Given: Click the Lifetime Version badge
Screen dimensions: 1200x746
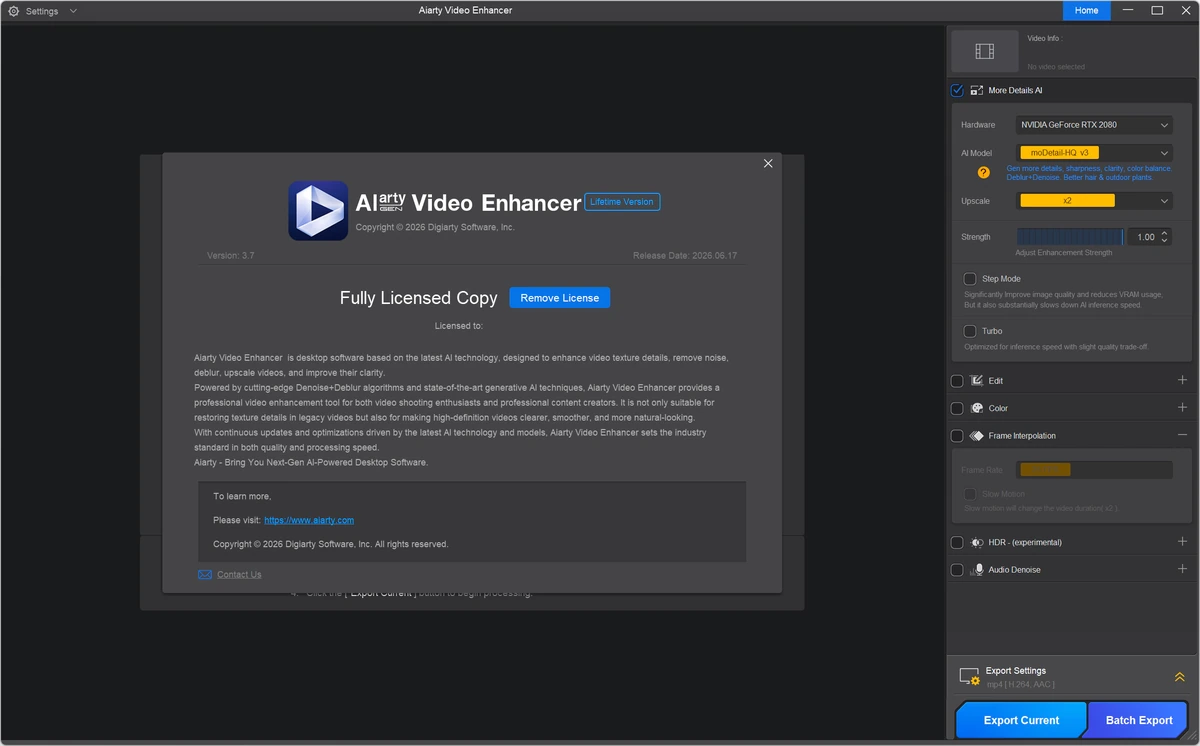Looking at the screenshot, I should [622, 202].
